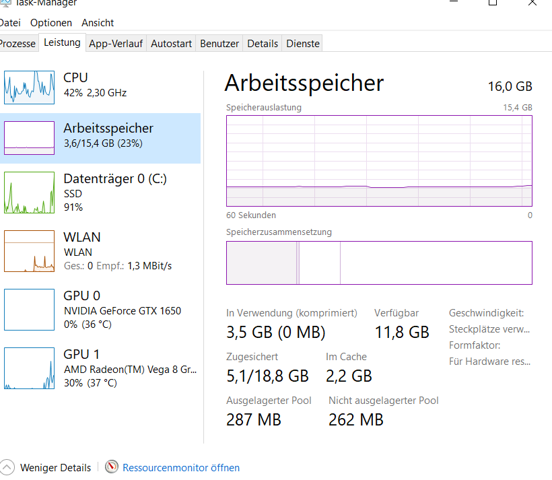Click the Arbeitsspeicher heading on the right
Image resolution: width=552 pixels, height=480 pixels.
304,84
